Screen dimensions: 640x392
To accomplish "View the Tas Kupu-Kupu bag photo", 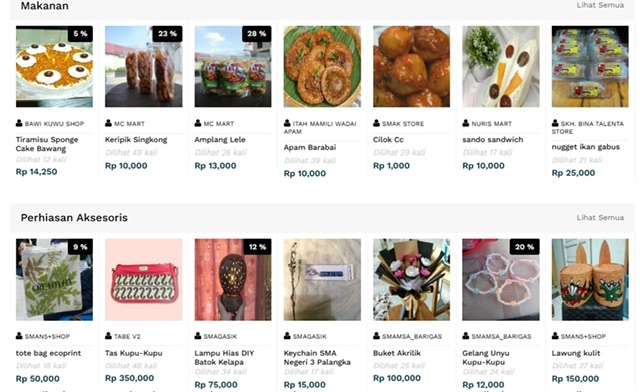I will 144,279.
